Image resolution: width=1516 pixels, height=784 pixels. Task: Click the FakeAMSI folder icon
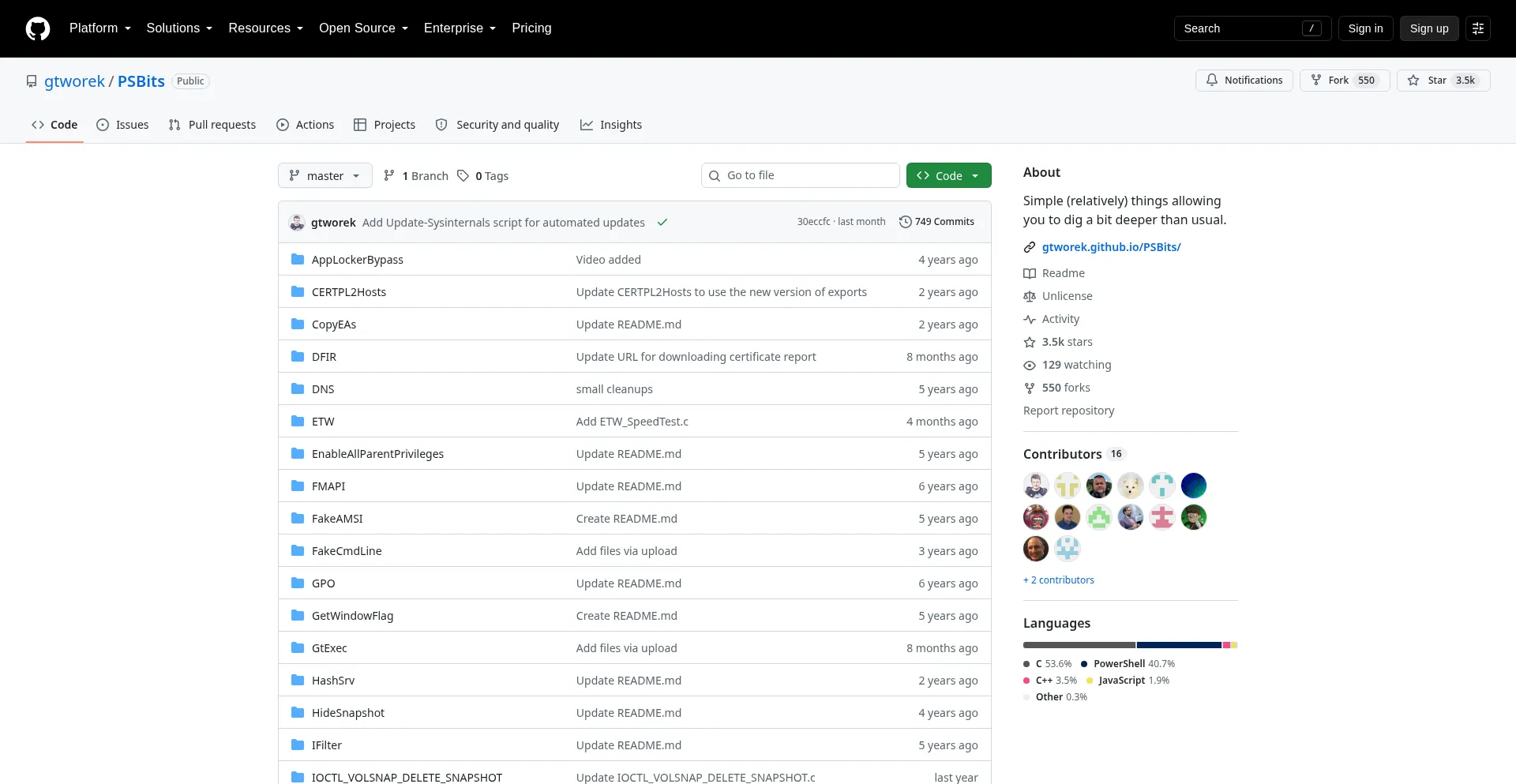point(298,519)
